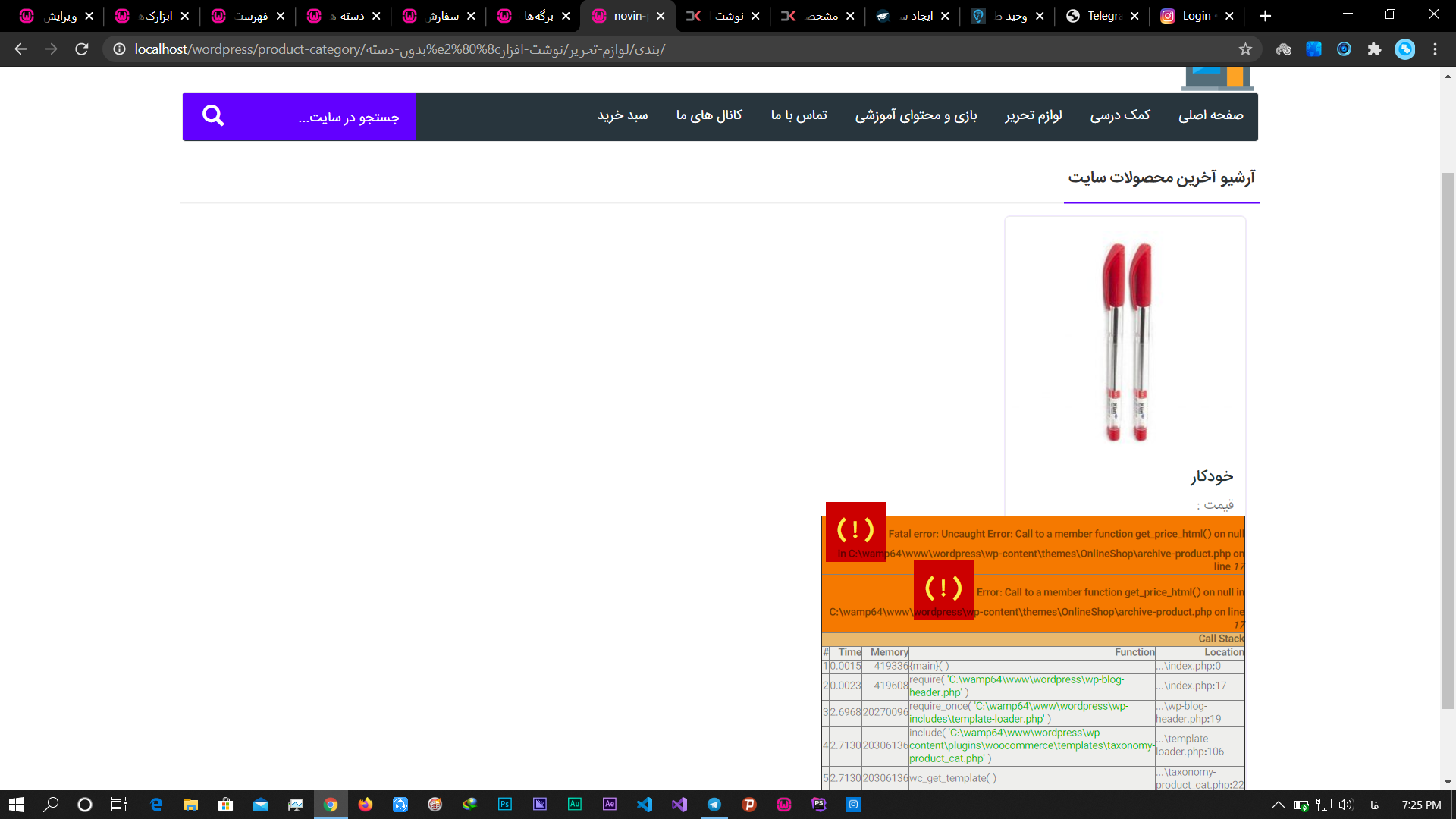Open the Chrome extensions puzzle icon
Image resolution: width=1456 pixels, height=819 pixels.
1374,49
